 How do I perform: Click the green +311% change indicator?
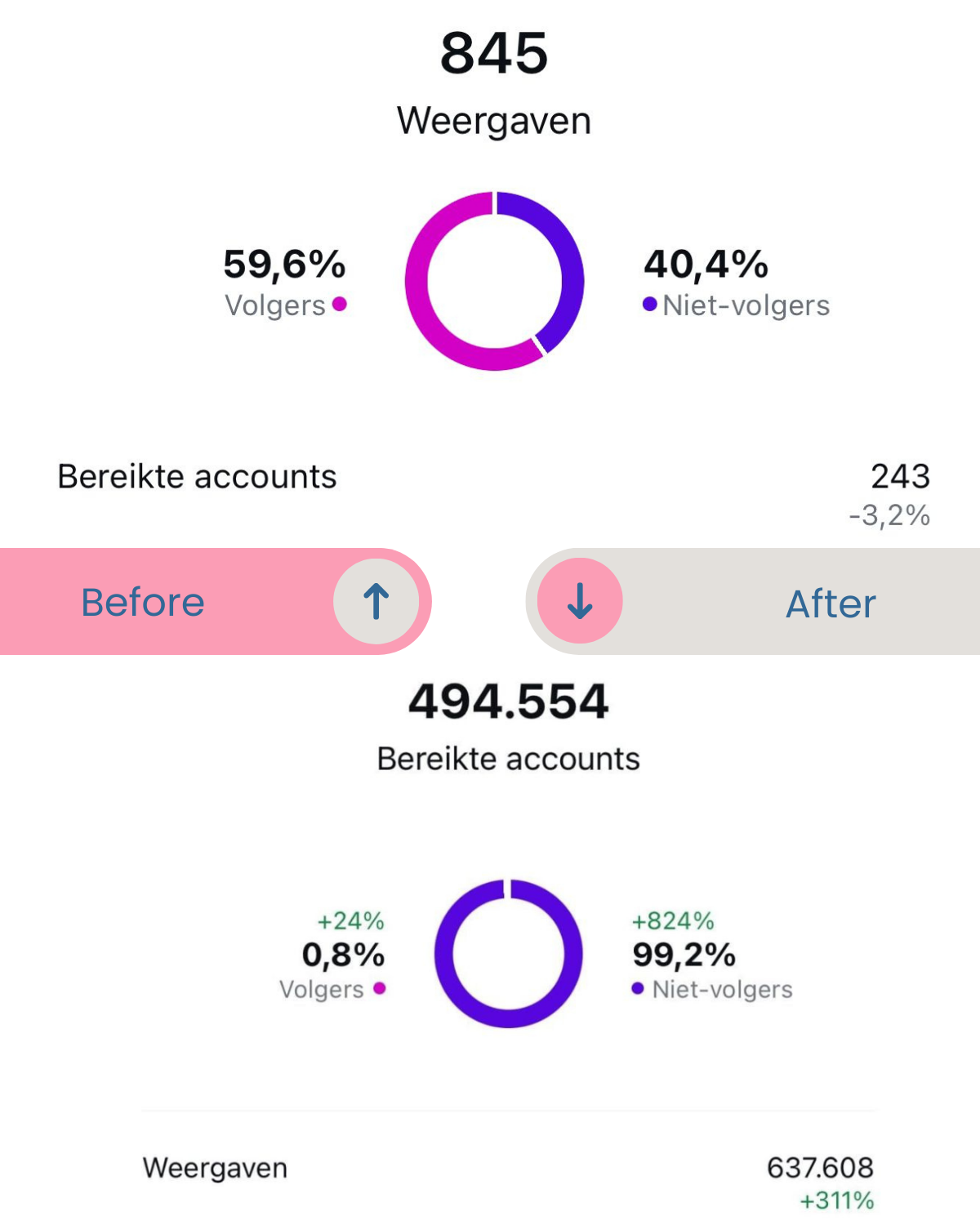836,1201
